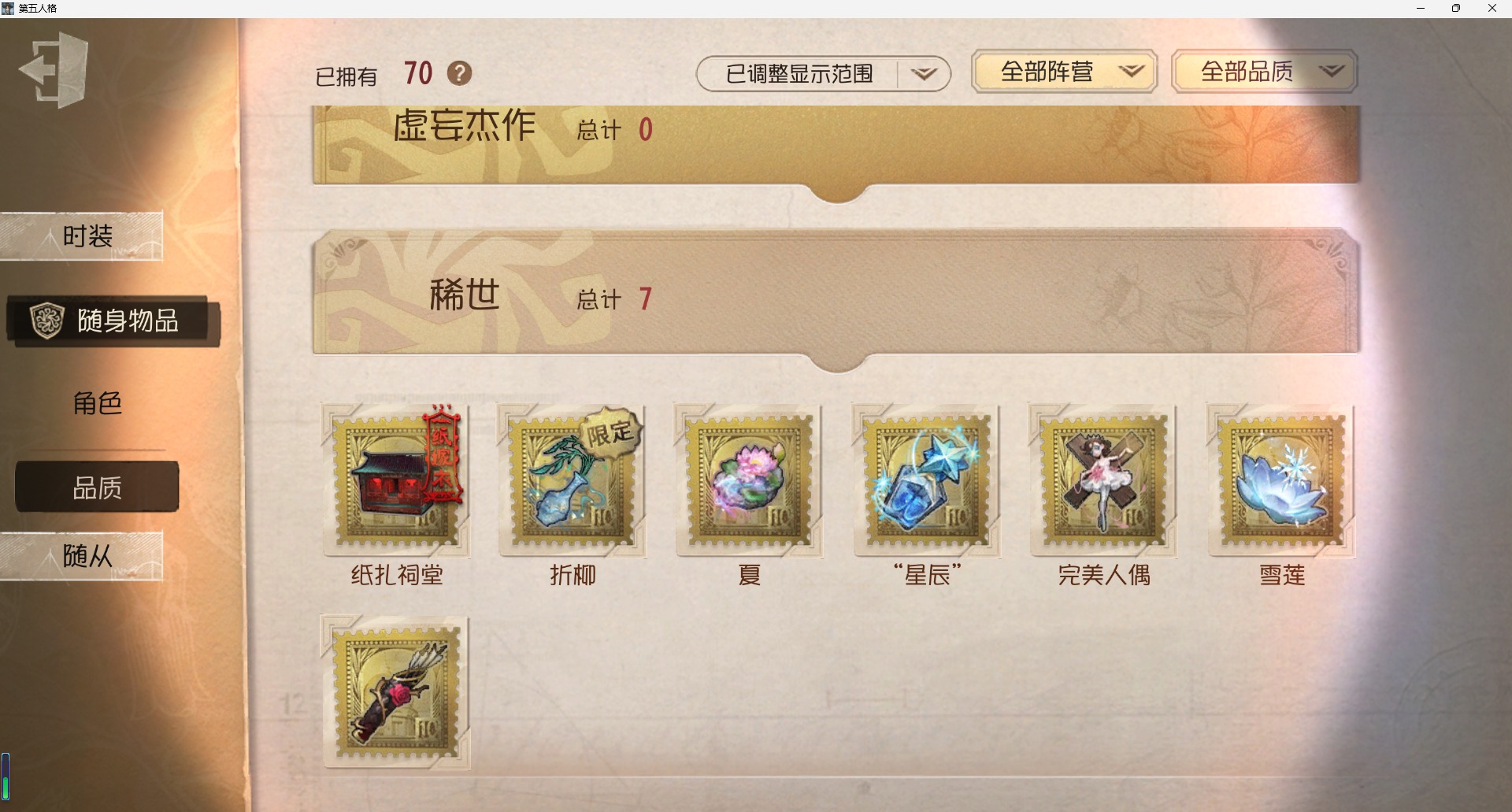Screen dimensions: 1512x812
Task: Switch to the 时装 tab
Action: (82, 236)
